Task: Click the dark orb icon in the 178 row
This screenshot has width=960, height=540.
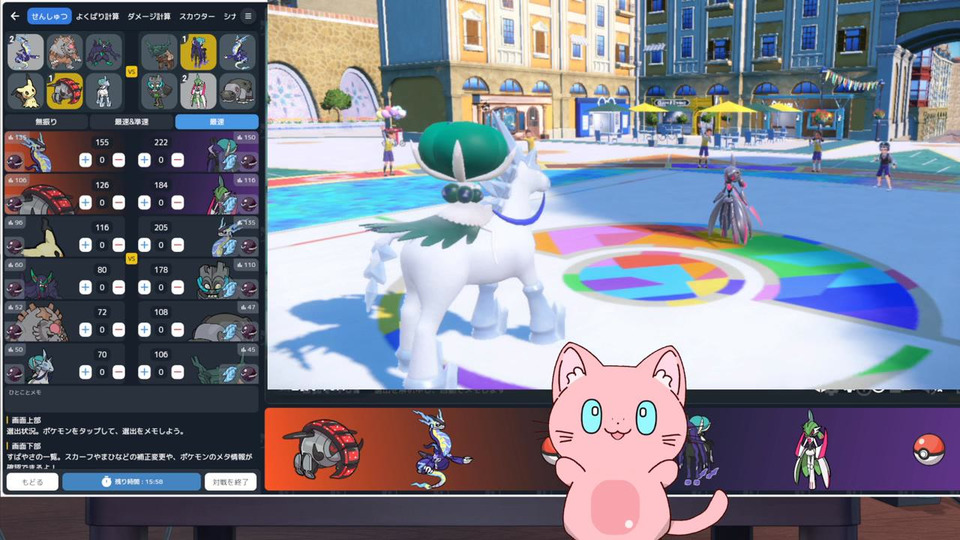Action: [248, 288]
